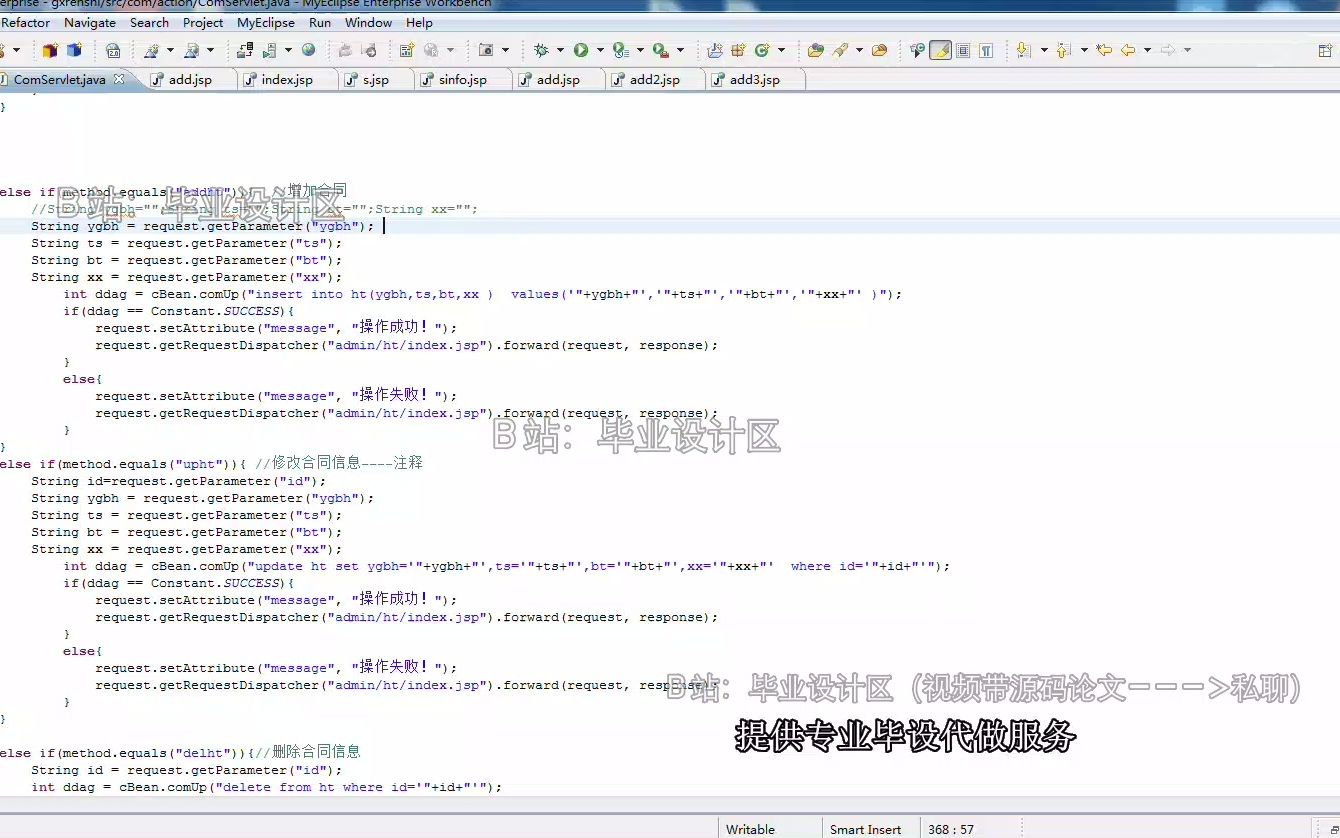Viewport: 1340px width, 838px height.
Task: Click the 368:57 cursor position indicator
Action: point(950,828)
